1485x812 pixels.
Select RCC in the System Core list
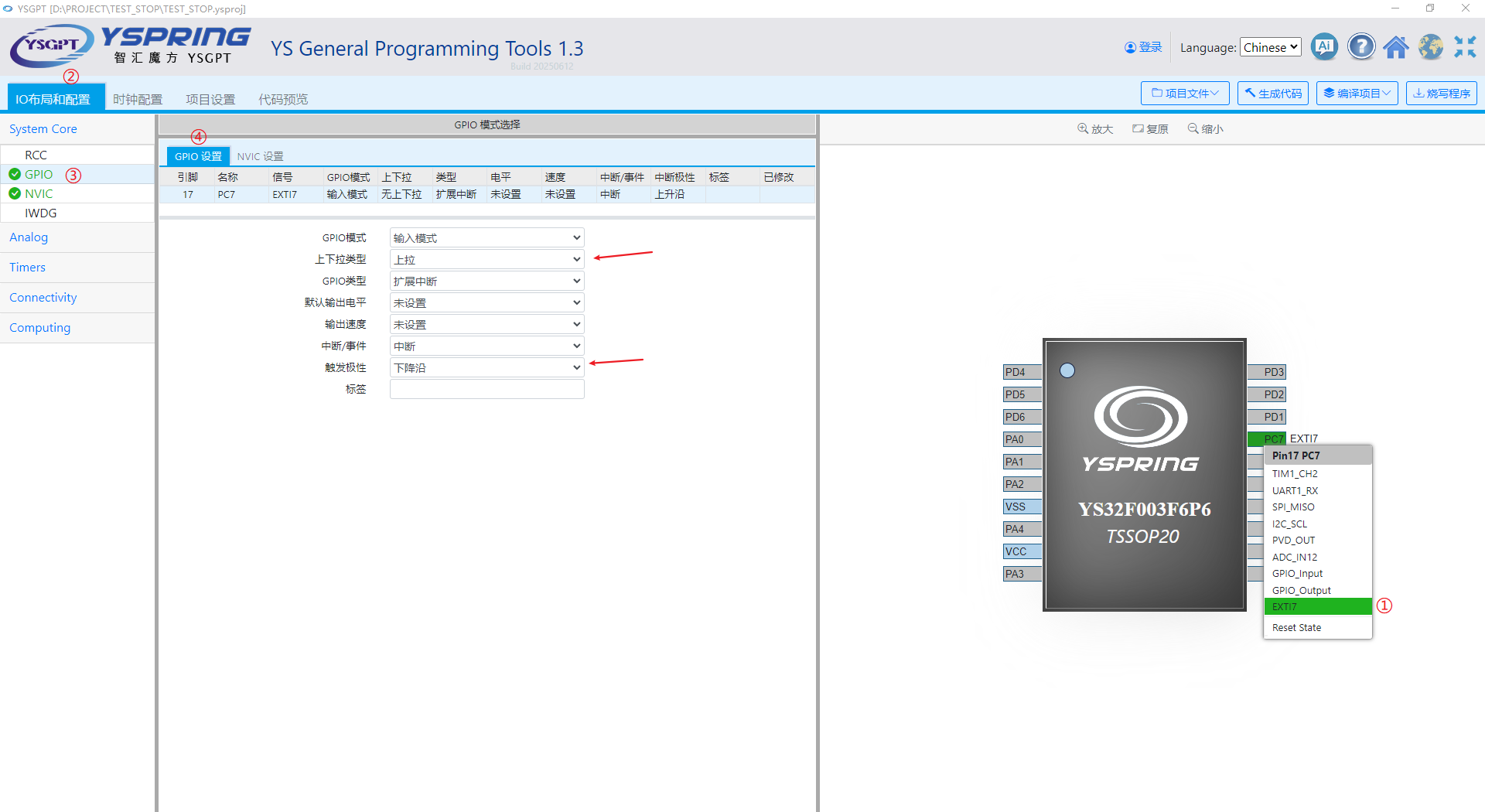tap(77, 155)
